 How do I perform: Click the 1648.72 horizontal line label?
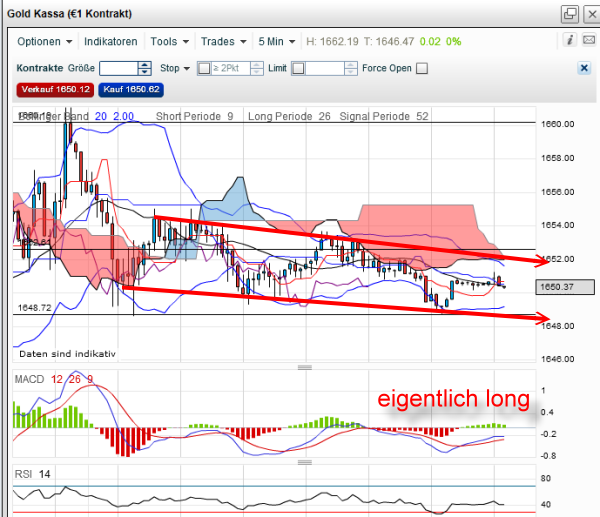pos(34,308)
